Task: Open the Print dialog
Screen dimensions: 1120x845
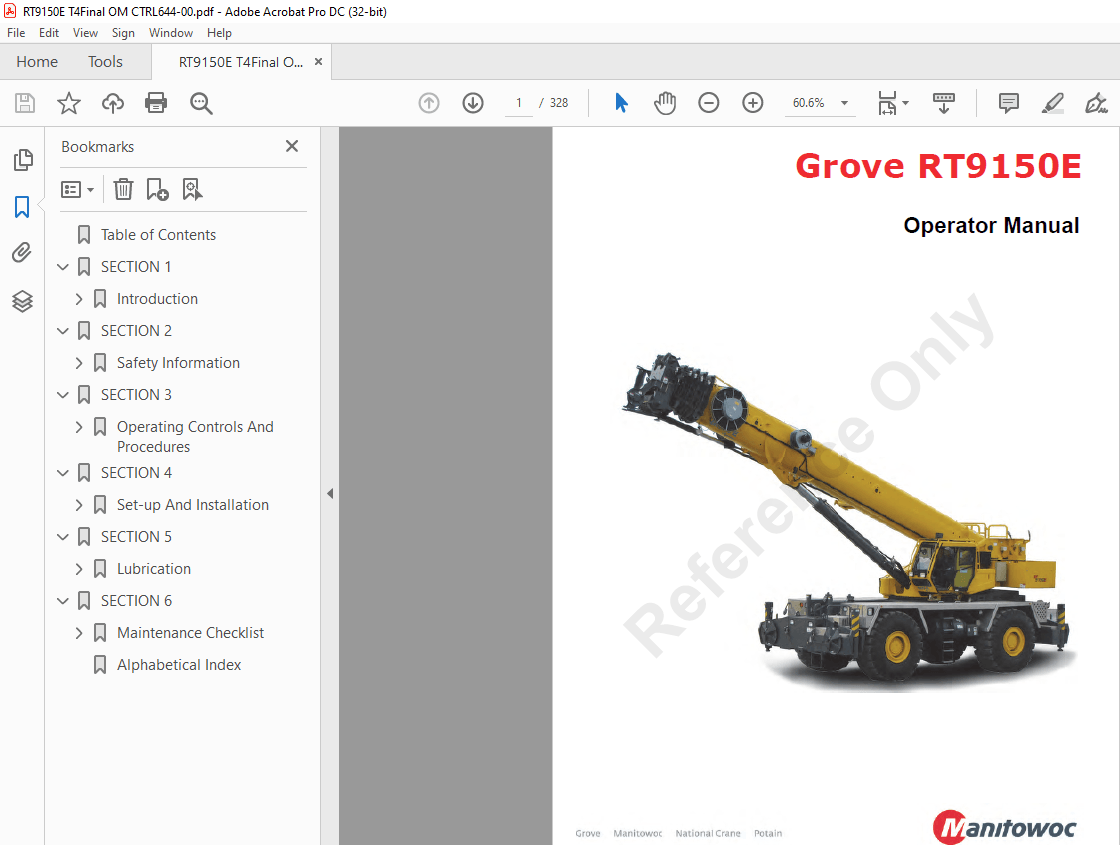Action: click(x=156, y=103)
